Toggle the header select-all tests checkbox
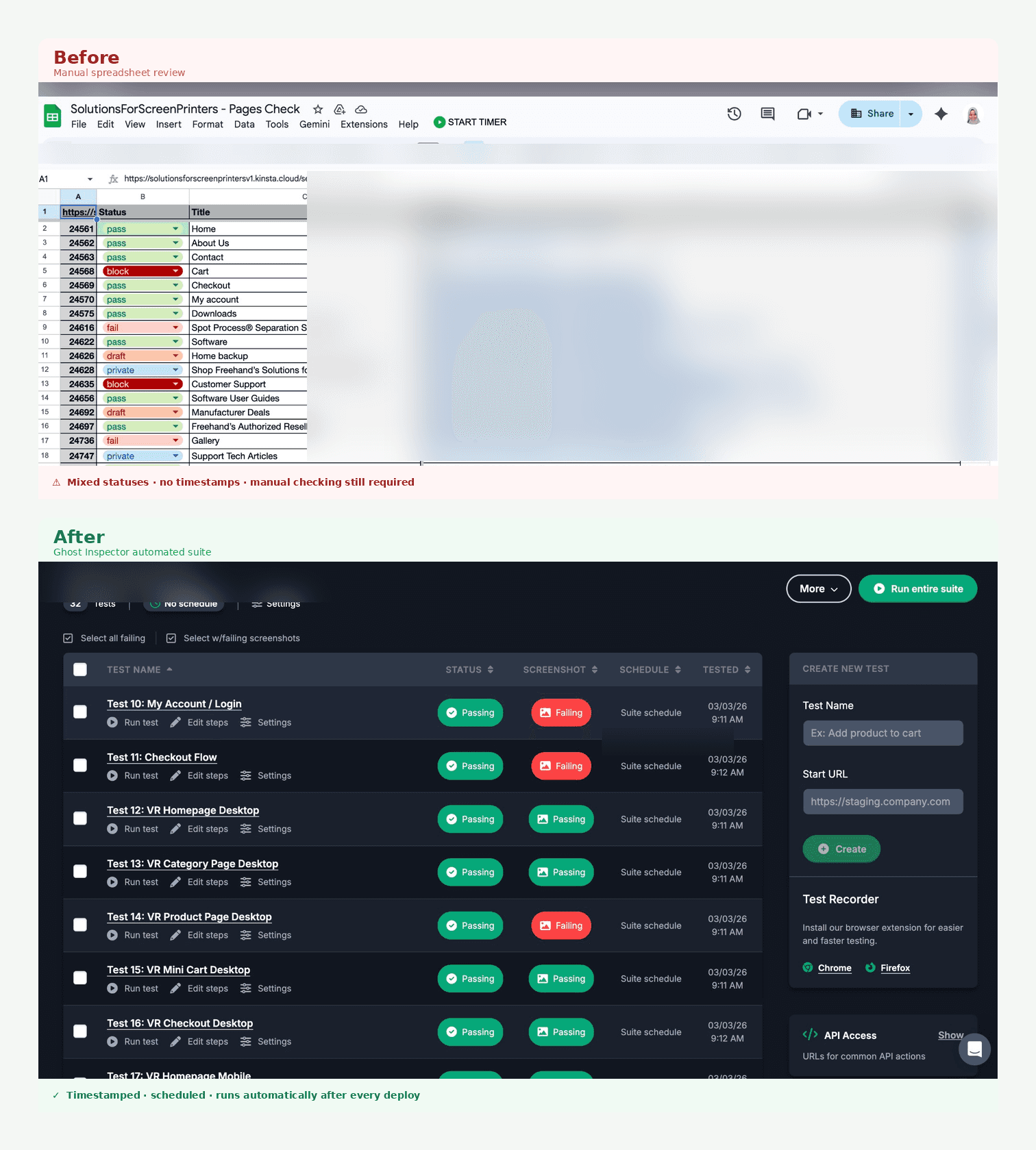Viewport: 1036px width, 1150px height. point(80,670)
